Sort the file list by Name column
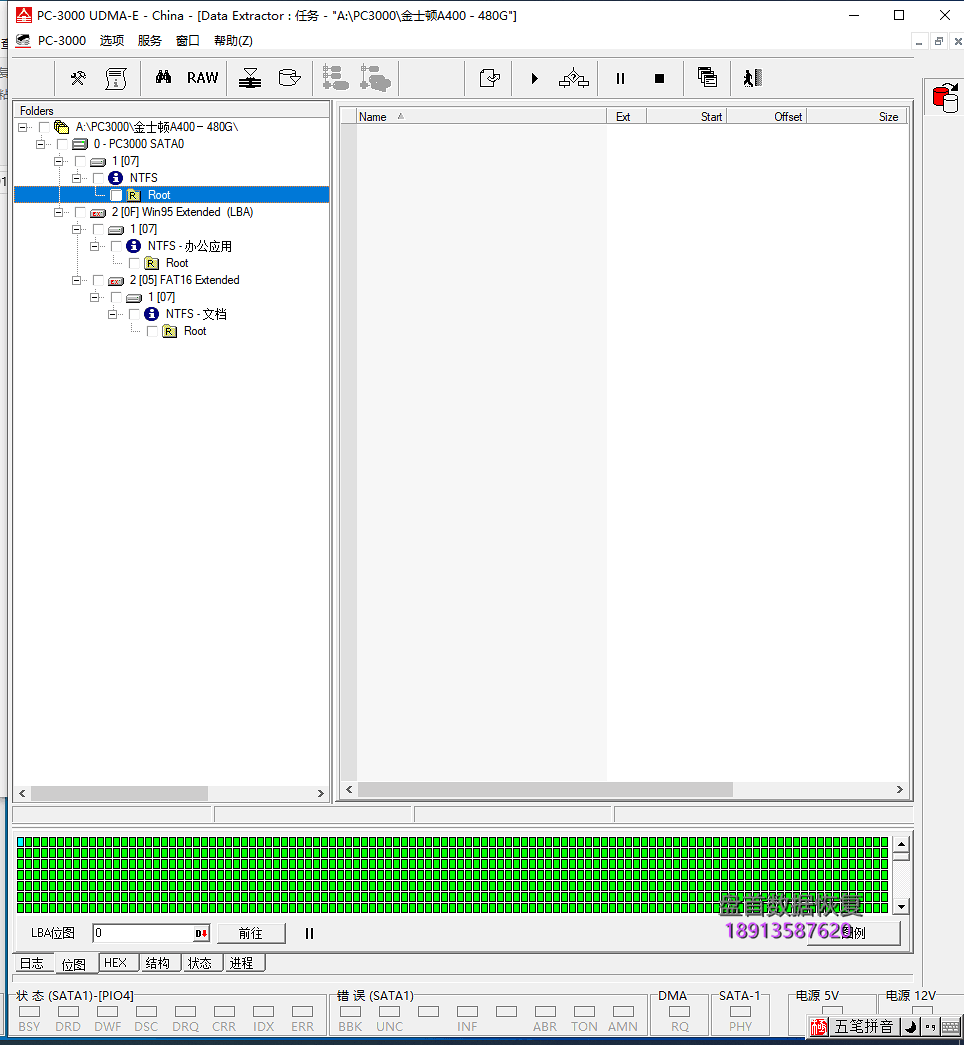964x1045 pixels. tap(481, 117)
